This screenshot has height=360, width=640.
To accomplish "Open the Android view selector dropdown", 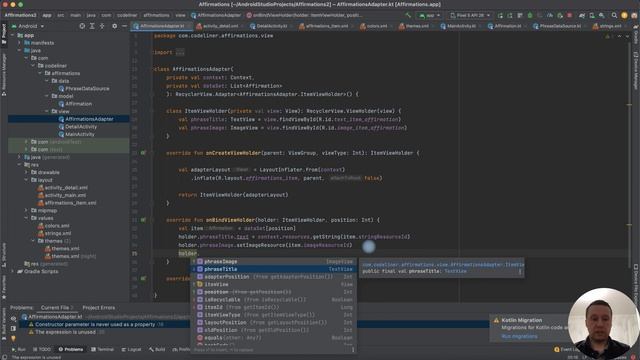I will click(29, 26).
